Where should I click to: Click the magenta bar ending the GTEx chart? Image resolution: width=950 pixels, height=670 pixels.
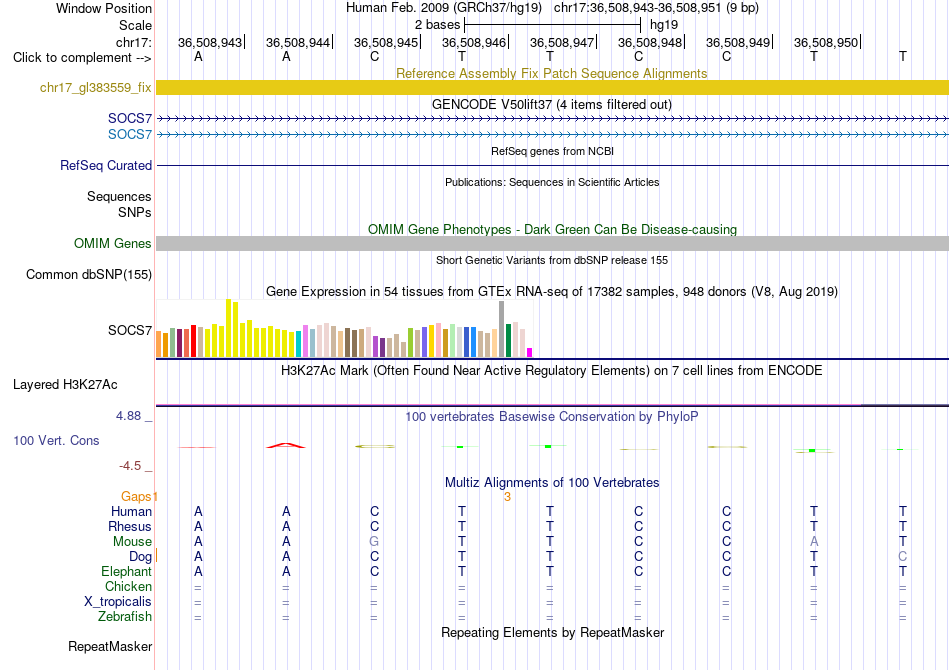[x=530, y=352]
